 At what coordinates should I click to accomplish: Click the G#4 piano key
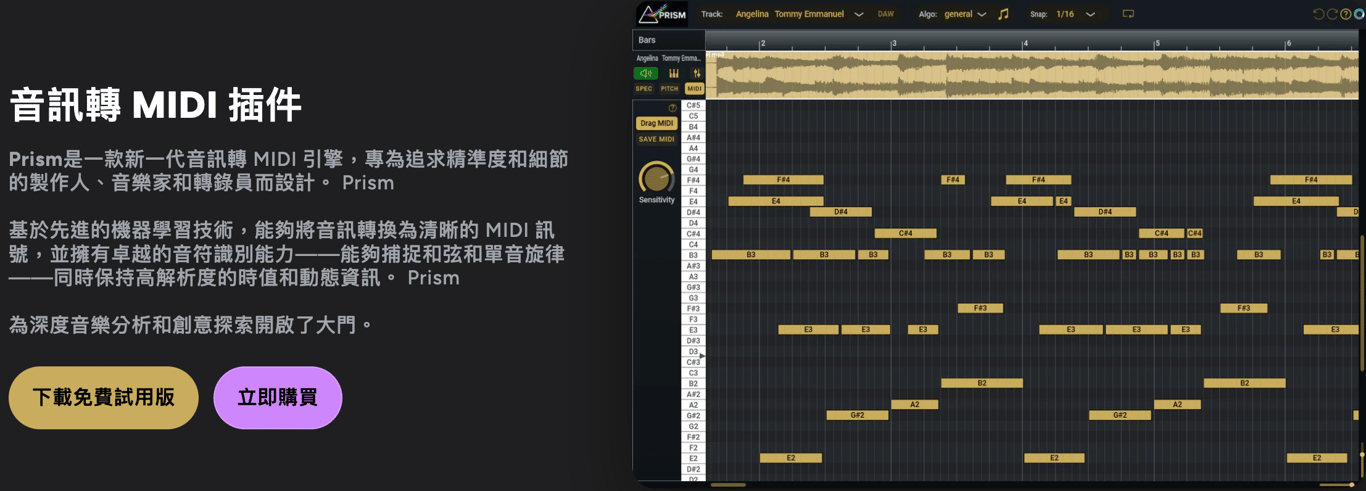pyautogui.click(x=693, y=159)
